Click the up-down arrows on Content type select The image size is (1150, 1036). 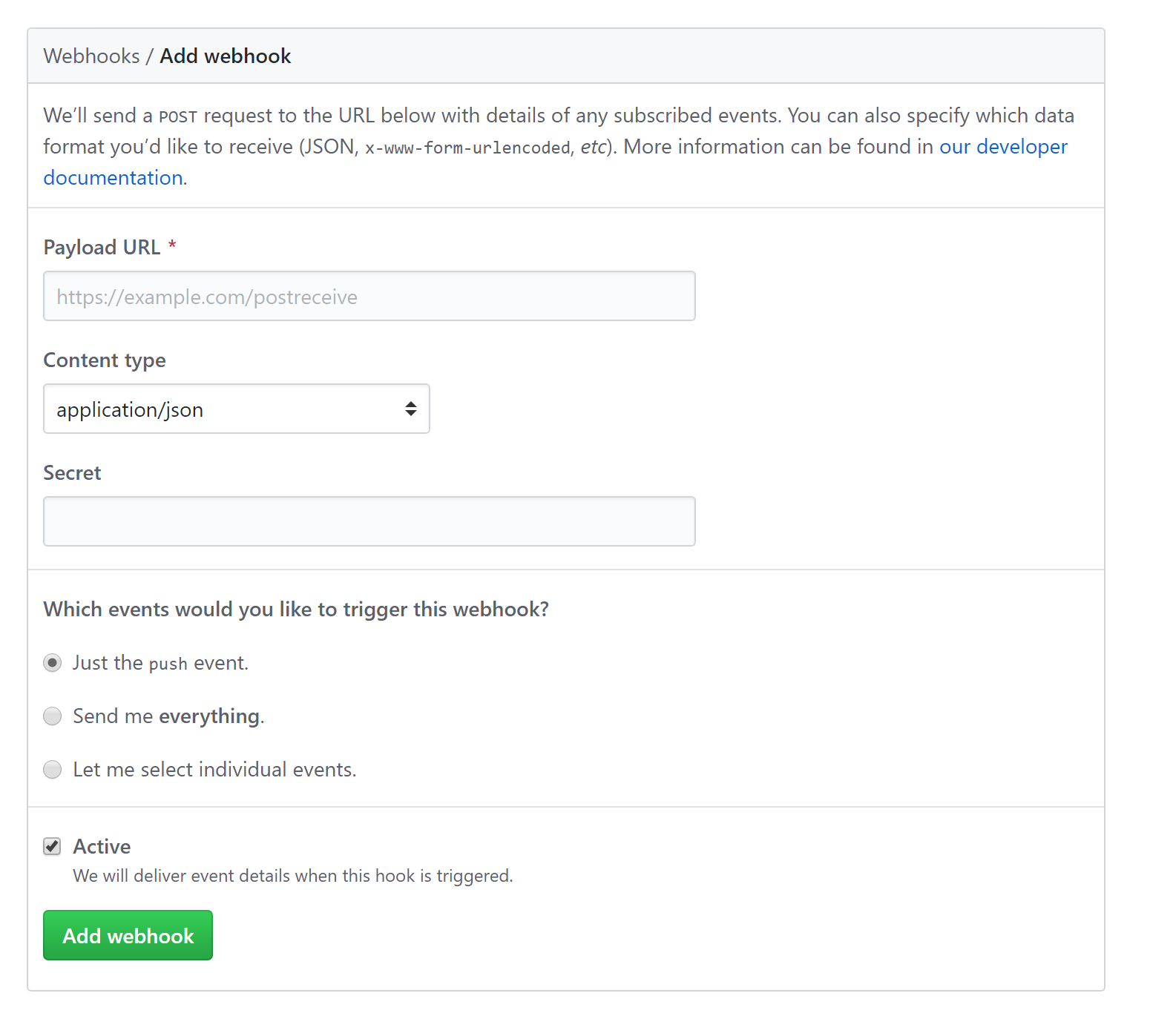(410, 409)
